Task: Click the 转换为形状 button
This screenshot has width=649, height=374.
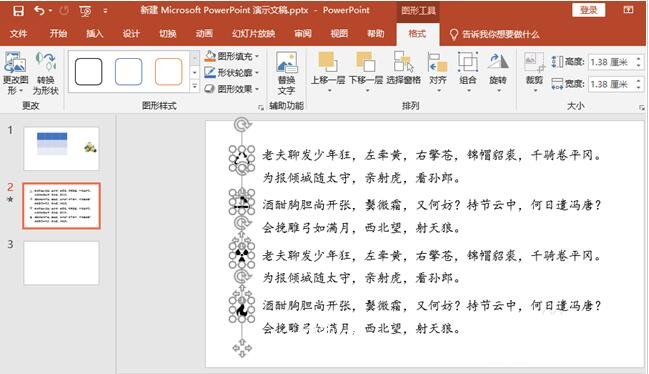Action: point(46,72)
